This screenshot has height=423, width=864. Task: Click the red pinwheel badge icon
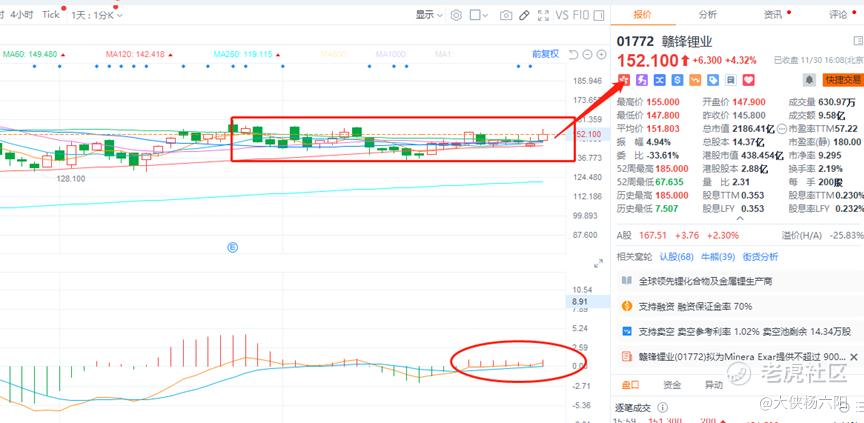click(624, 80)
